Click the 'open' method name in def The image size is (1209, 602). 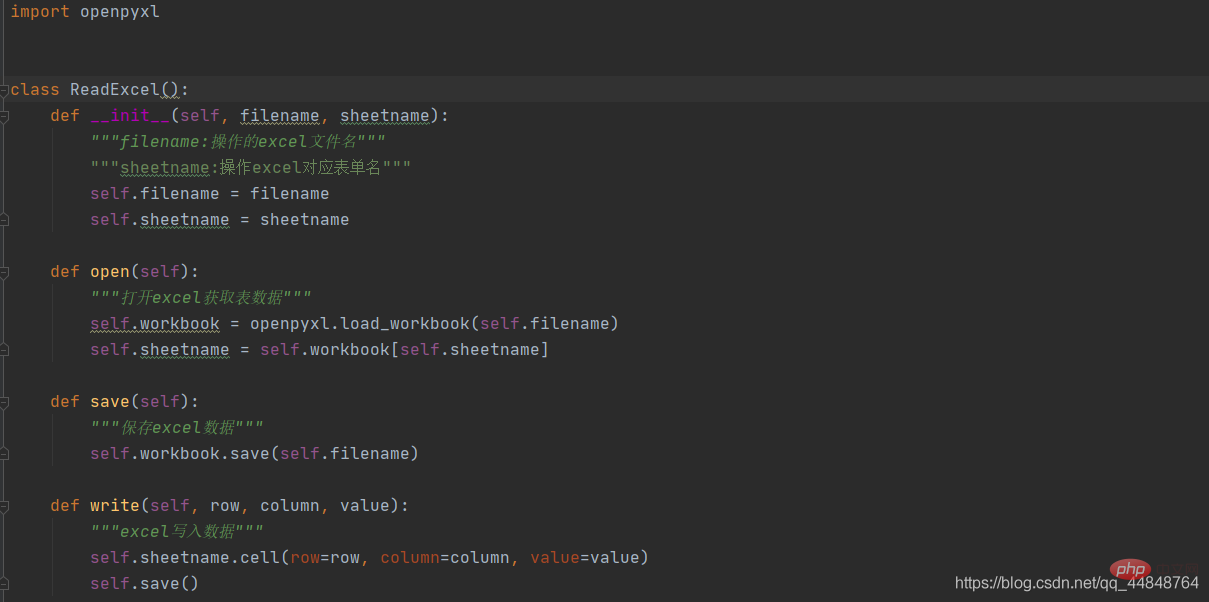pos(110,272)
